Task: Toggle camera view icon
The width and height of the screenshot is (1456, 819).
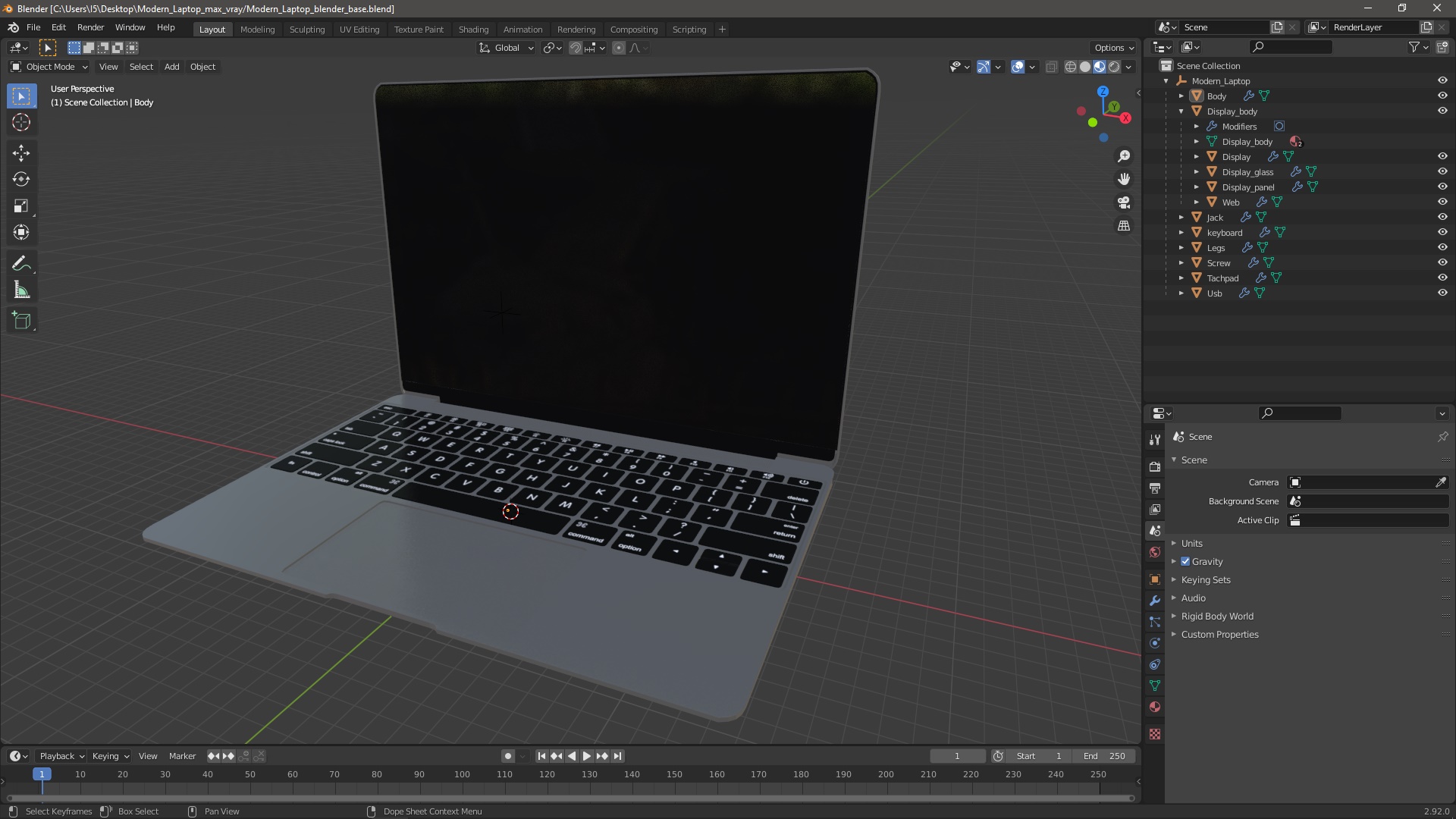Action: click(x=1124, y=202)
